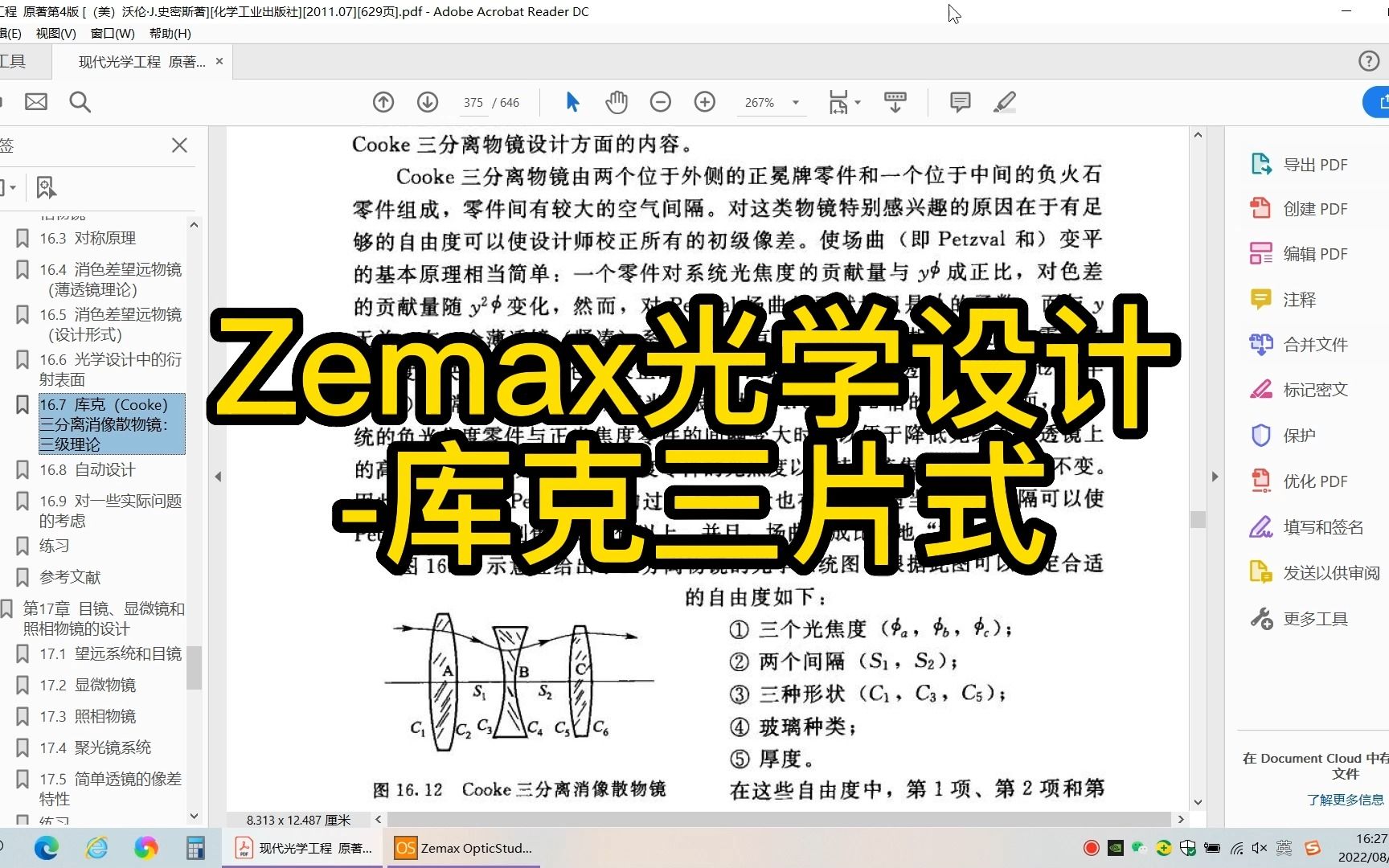Switch to 现代光学工程 document tab
The height and width of the screenshot is (868, 1389).
coord(141,61)
